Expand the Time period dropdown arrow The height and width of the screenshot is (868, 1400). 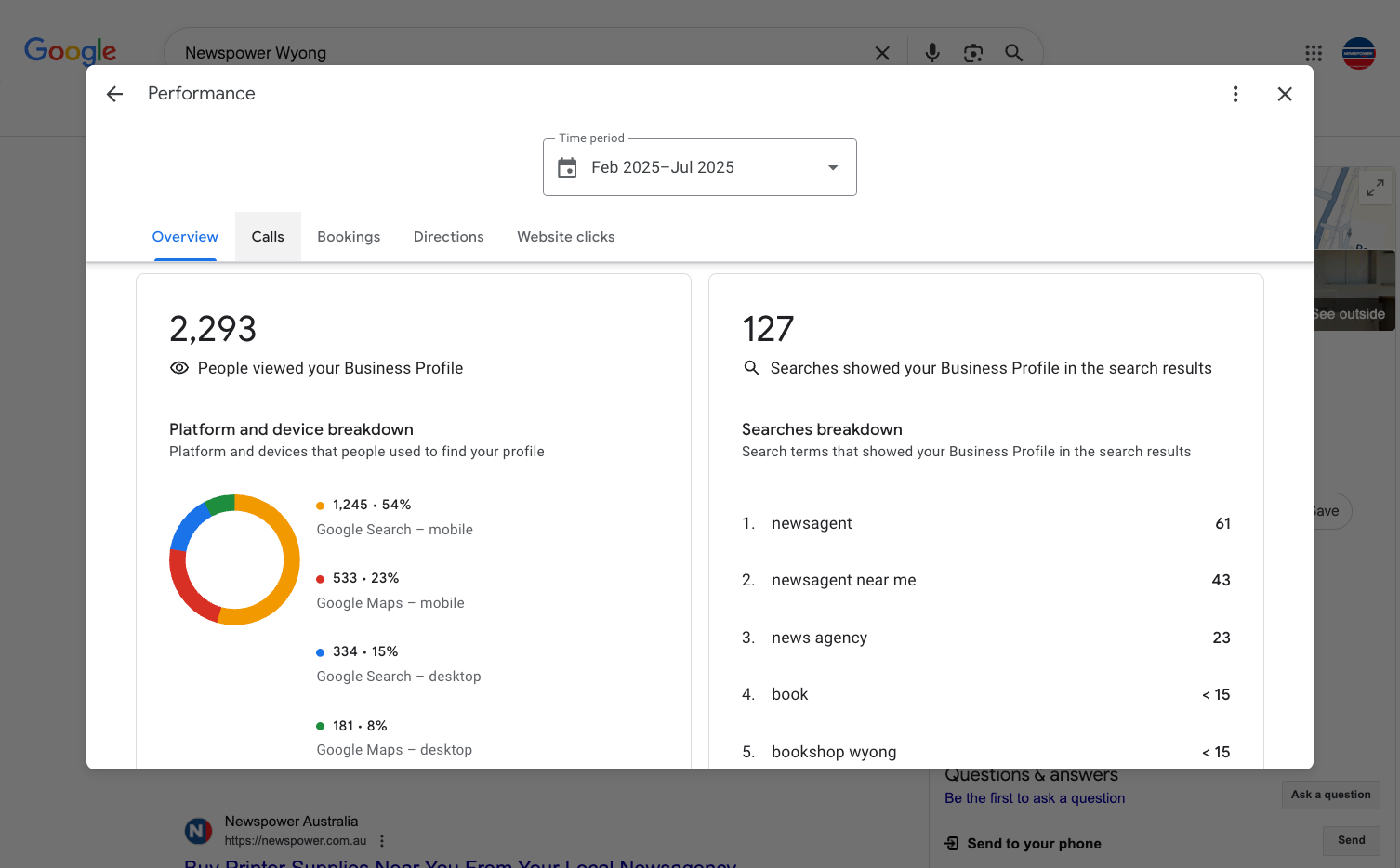click(833, 167)
